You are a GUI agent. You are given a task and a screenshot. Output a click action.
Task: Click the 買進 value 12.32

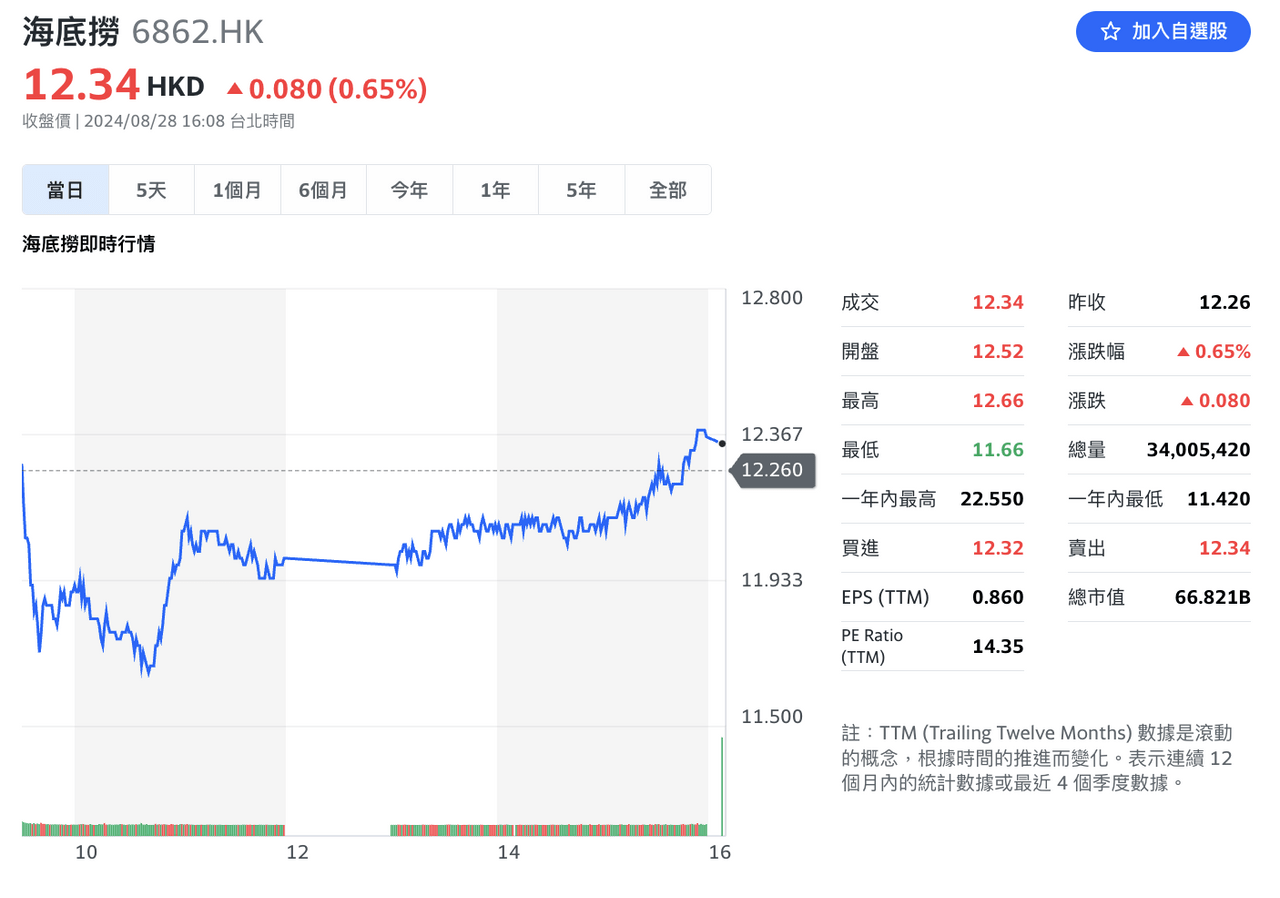tap(998, 547)
